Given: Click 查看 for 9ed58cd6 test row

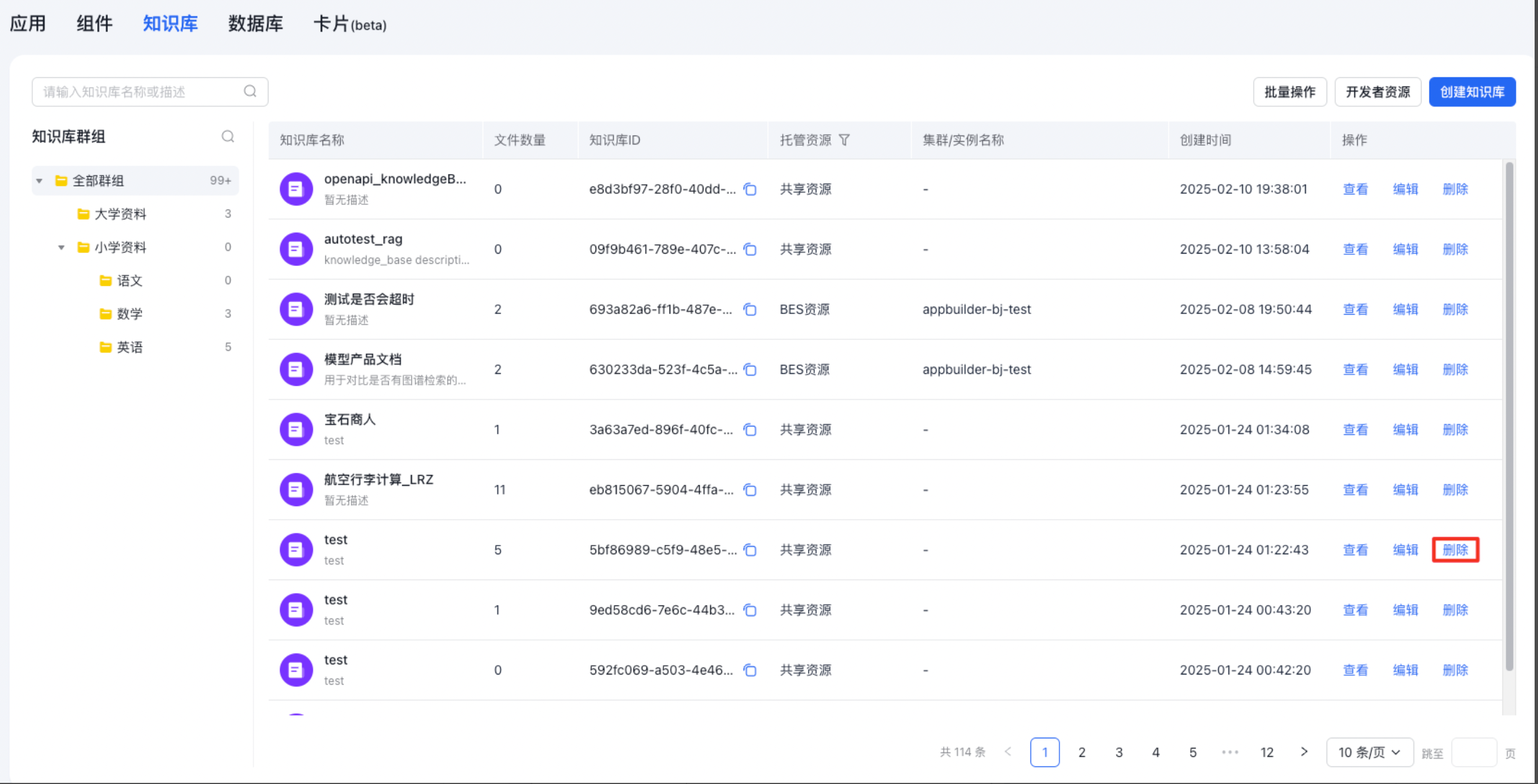Looking at the screenshot, I should click(x=1355, y=611).
